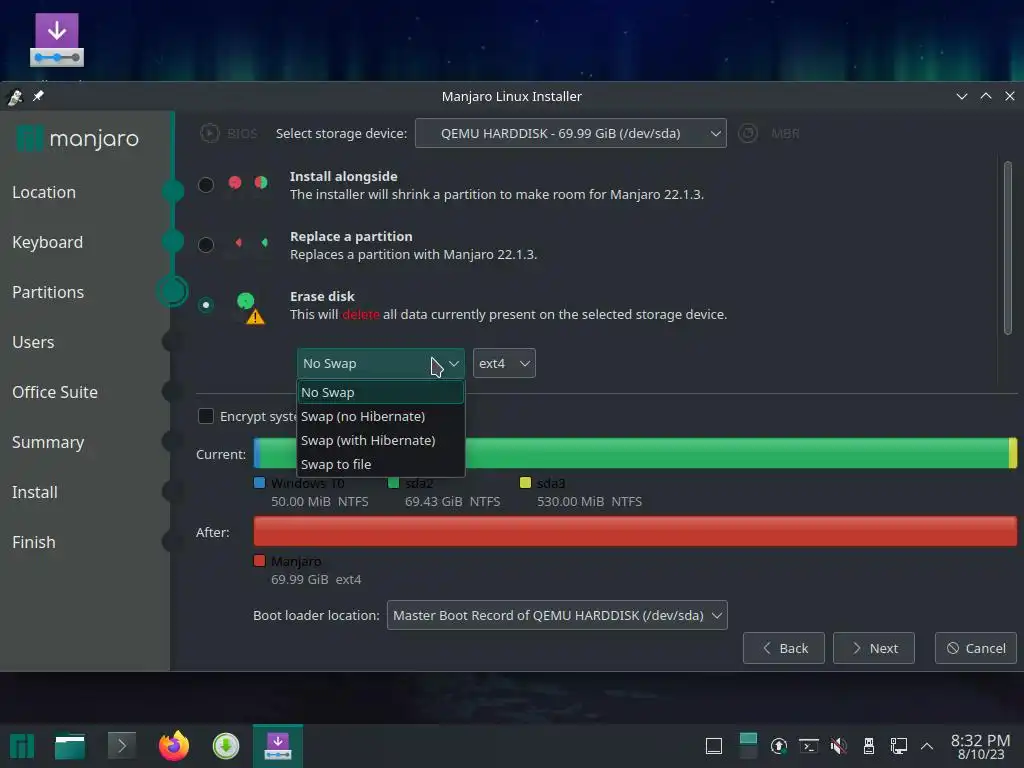Viewport: 1024px width, 768px height.
Task: Click the installer window pin icon
Action: click(x=39, y=96)
